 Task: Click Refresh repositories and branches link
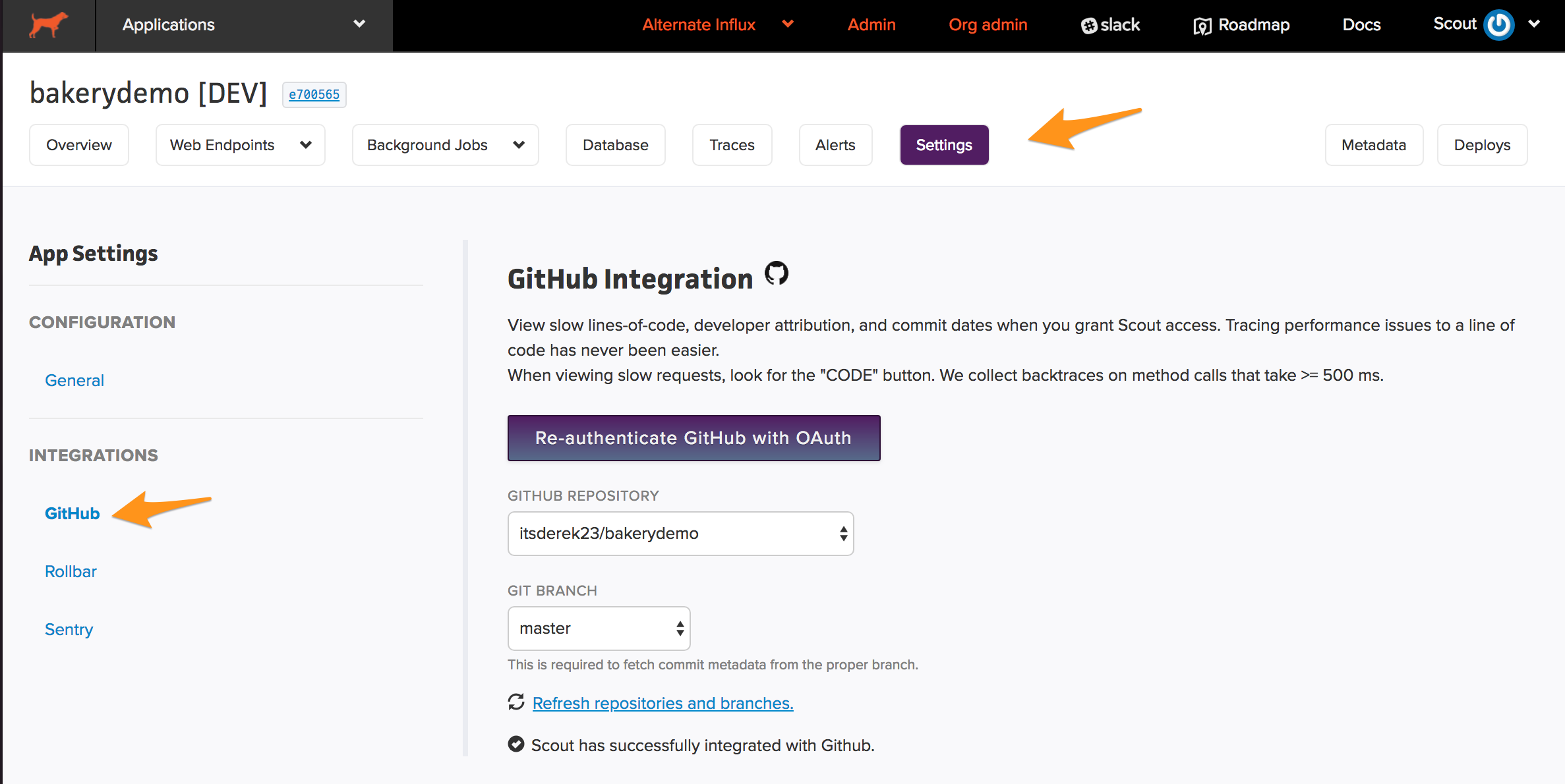click(663, 703)
